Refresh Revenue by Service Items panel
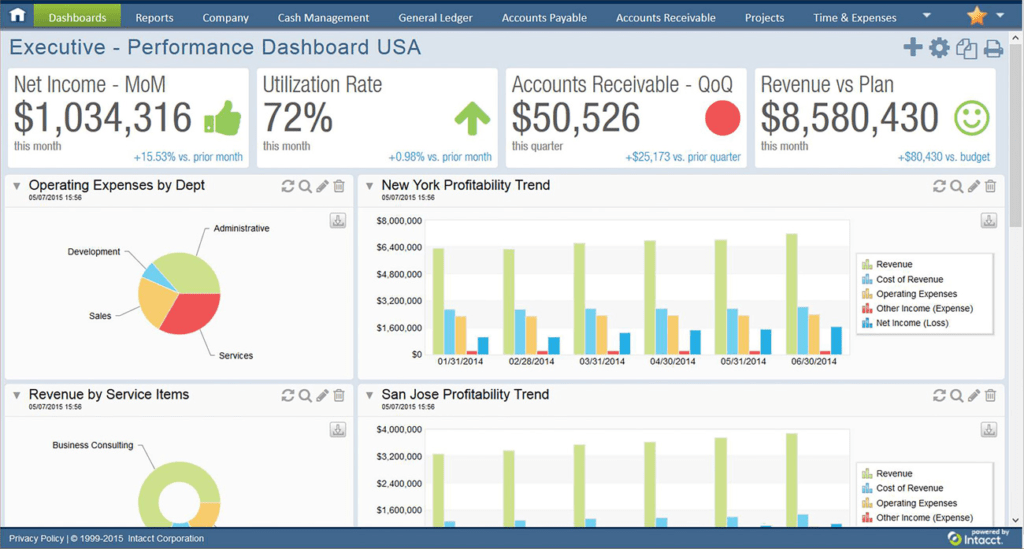 (287, 395)
